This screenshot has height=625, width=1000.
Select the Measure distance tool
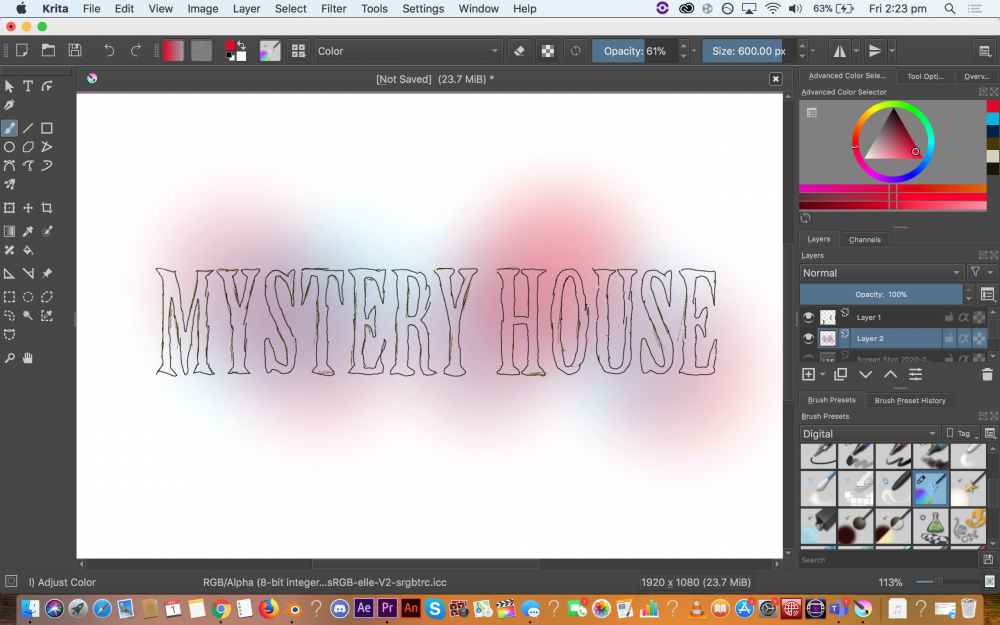(x=28, y=274)
